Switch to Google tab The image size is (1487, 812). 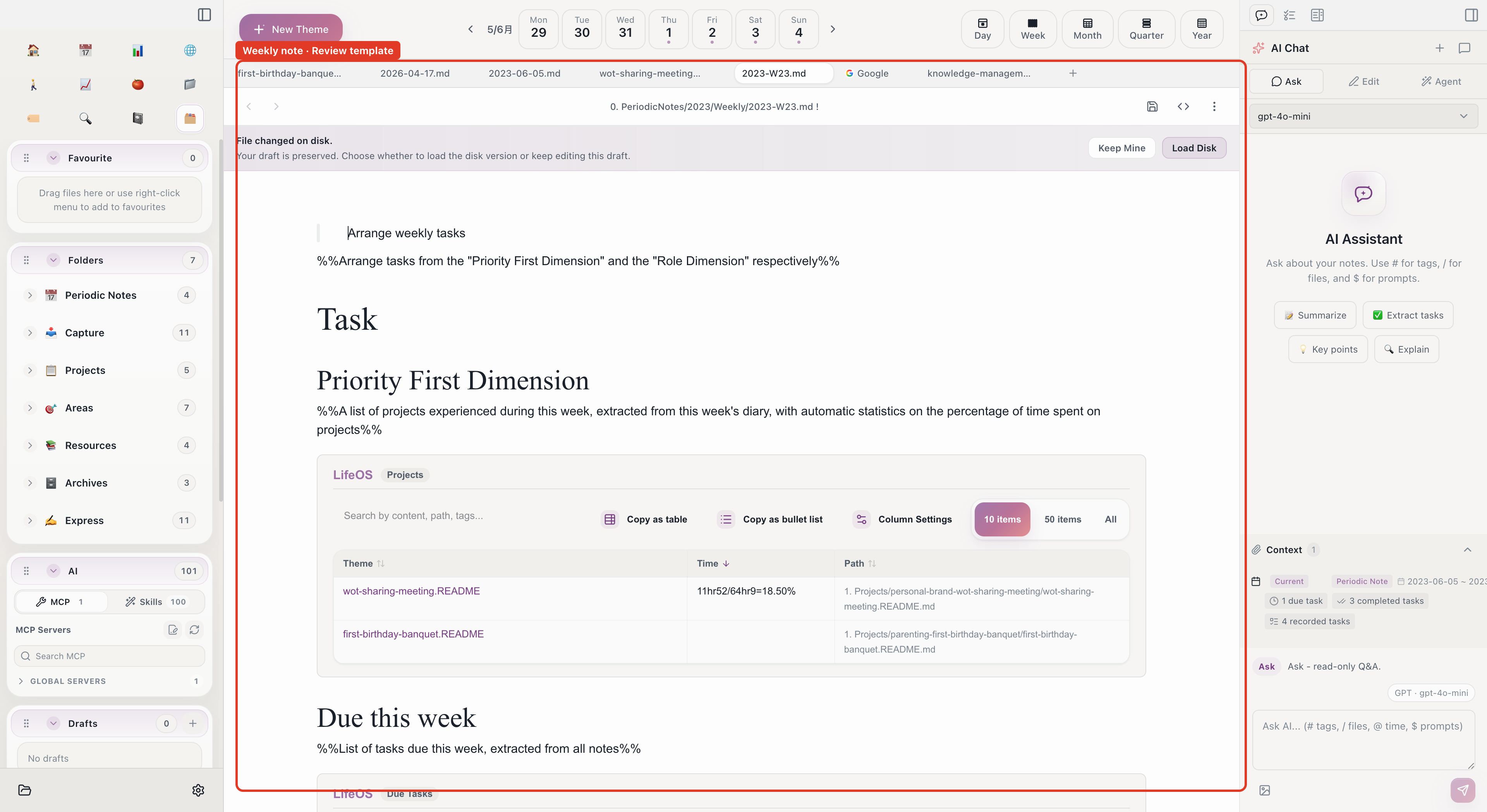point(867,73)
